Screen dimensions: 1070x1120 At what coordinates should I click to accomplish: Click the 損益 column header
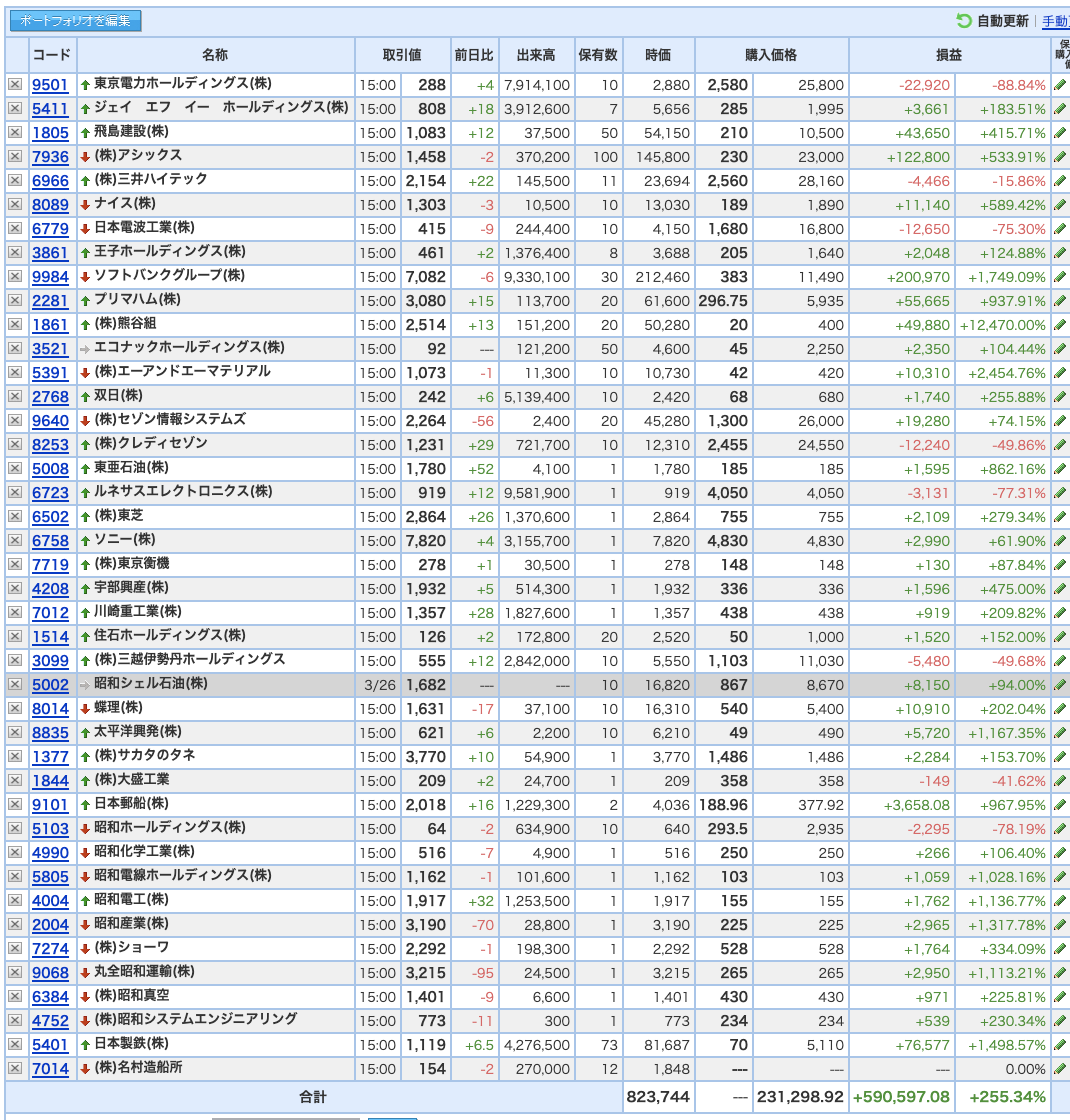click(x=949, y=55)
